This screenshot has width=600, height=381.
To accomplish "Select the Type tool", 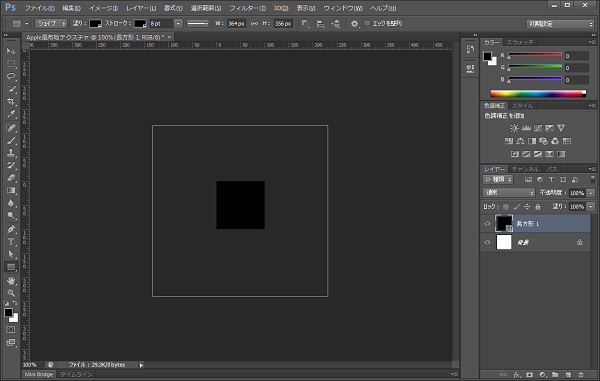I will coord(11,242).
